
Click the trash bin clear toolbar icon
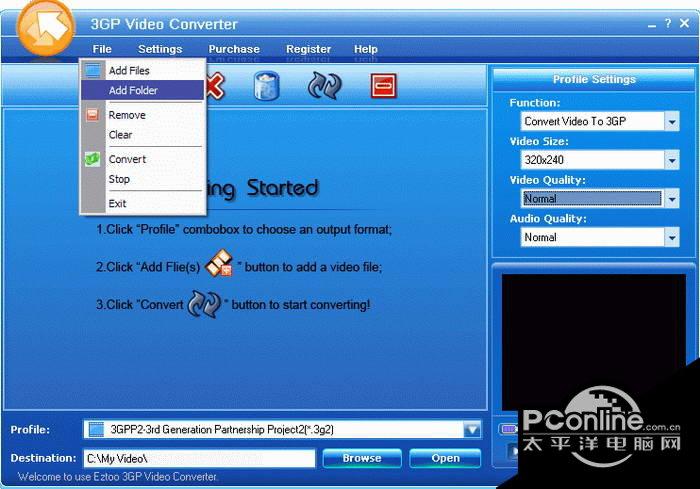(x=267, y=86)
